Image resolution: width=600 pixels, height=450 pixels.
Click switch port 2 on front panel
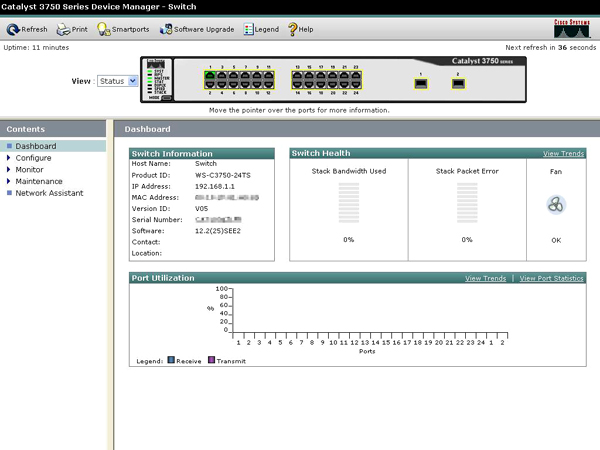click(210, 84)
